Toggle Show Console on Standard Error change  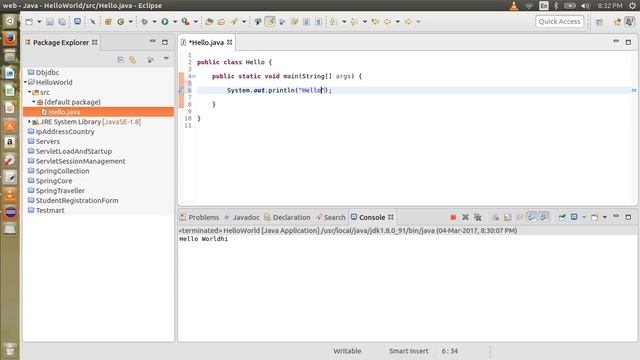pyautogui.click(x=544, y=217)
